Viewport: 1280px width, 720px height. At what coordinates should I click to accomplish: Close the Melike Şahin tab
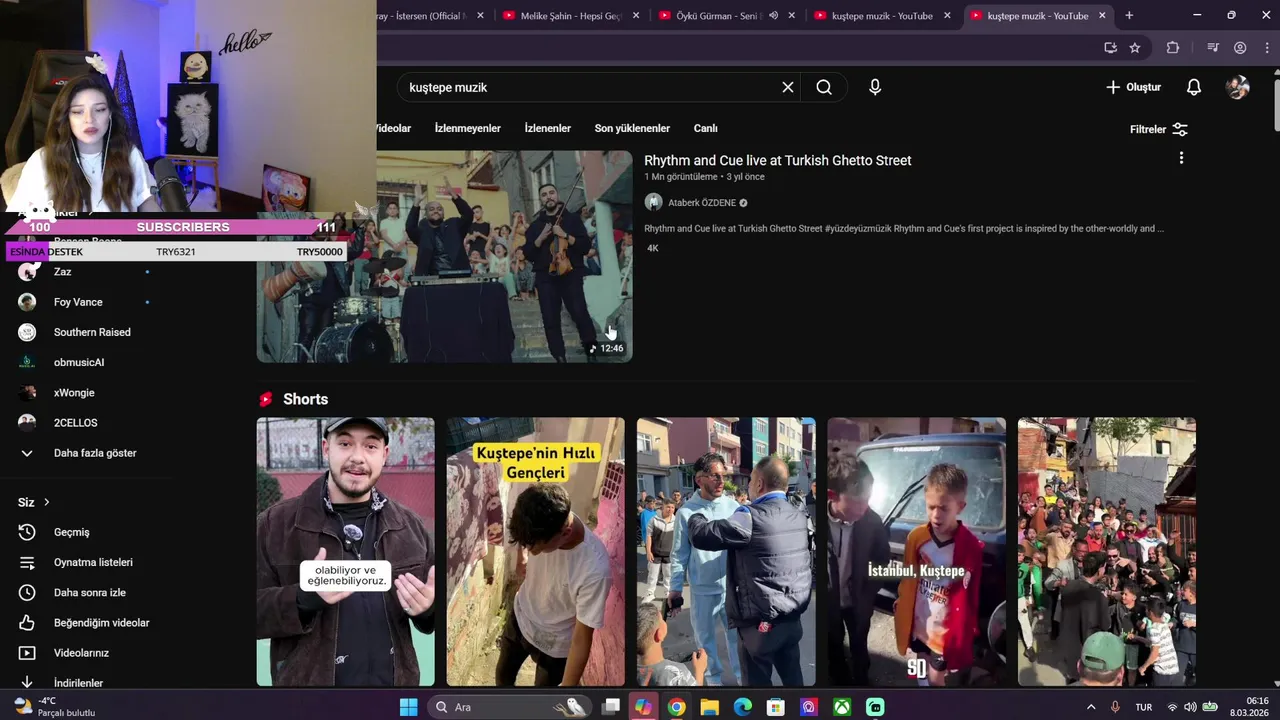click(636, 16)
